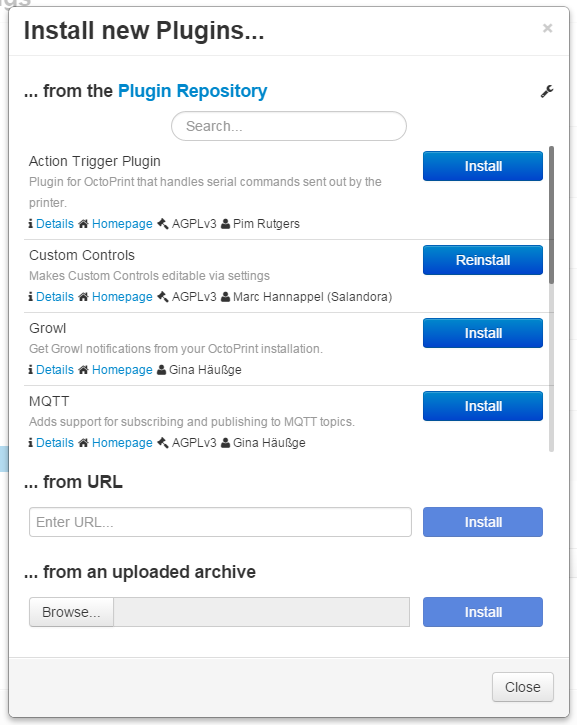
Task: Click the user icon next to Pim Rutgers
Action: pyautogui.click(x=226, y=224)
